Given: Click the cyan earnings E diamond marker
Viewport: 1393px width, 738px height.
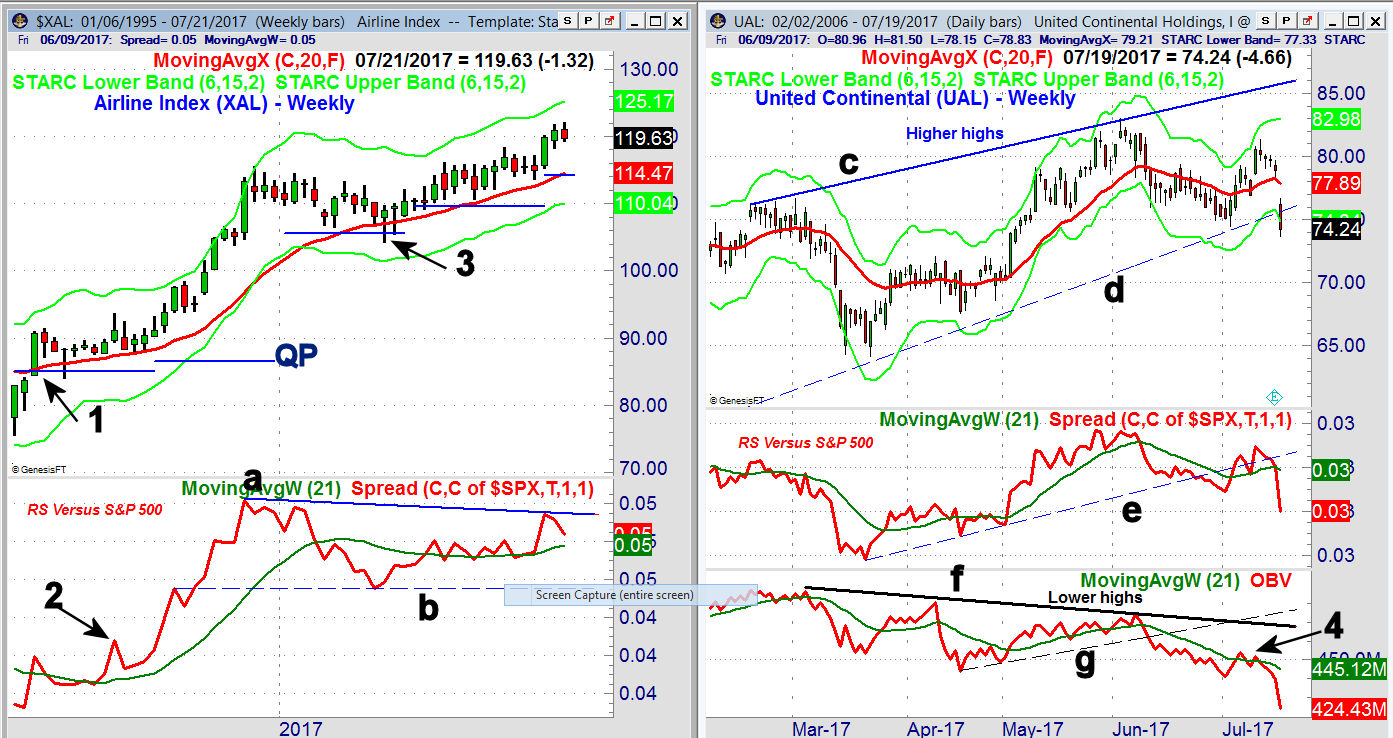Looking at the screenshot, I should coord(1275,396).
